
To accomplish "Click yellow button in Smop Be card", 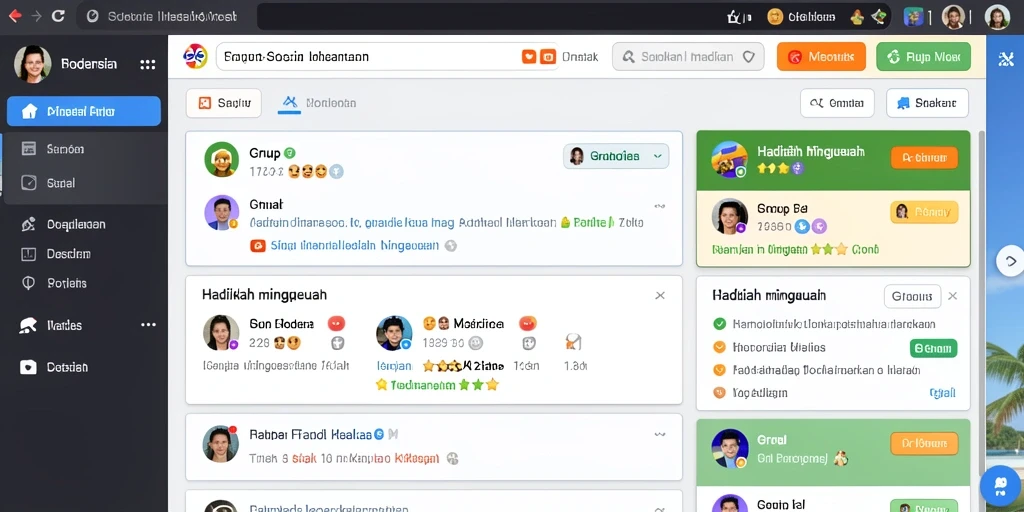I will tap(924, 212).
